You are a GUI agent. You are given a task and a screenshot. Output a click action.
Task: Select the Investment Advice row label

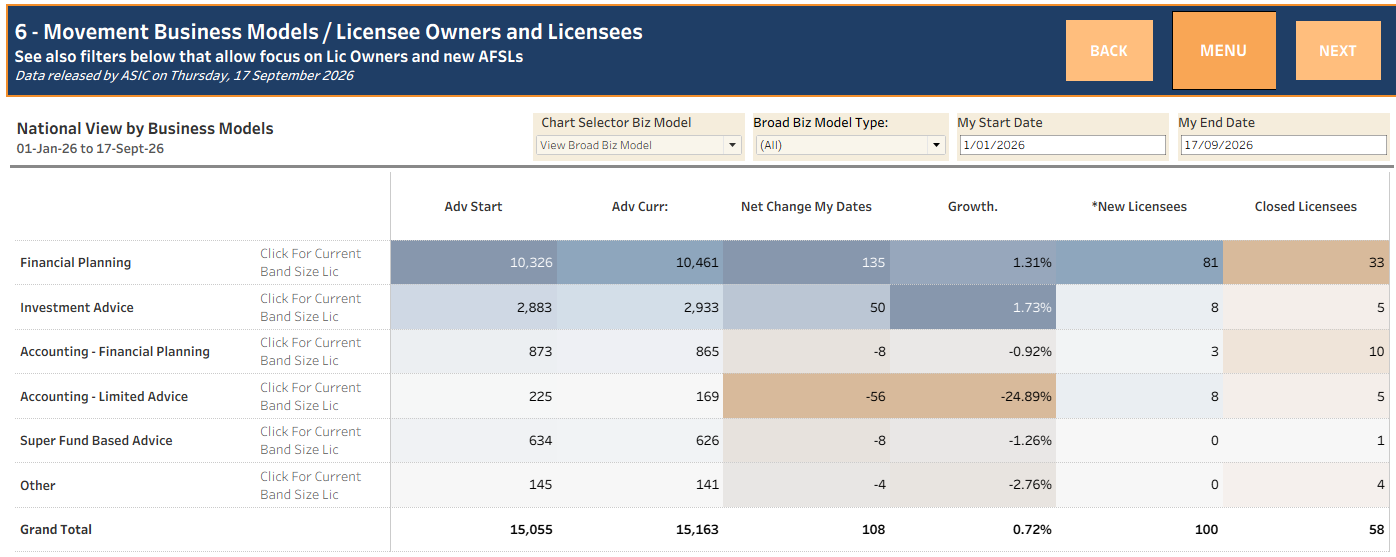(77, 307)
